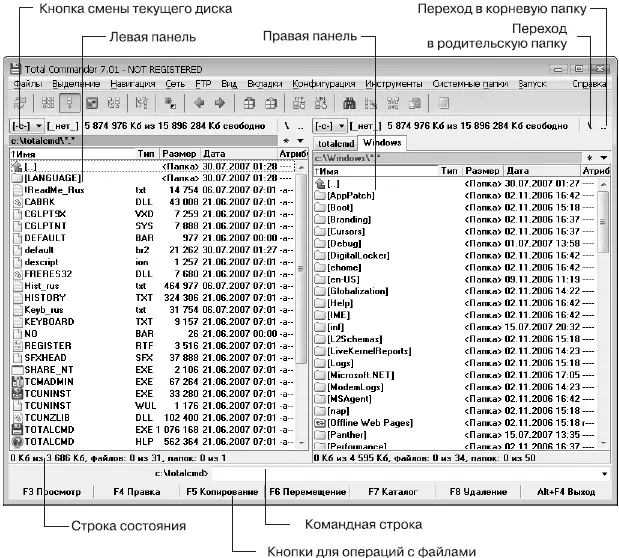Viewport: 619px width, 558px height.
Task: Click right panel vertical scrollbar thumb
Action: click(x=603, y=222)
